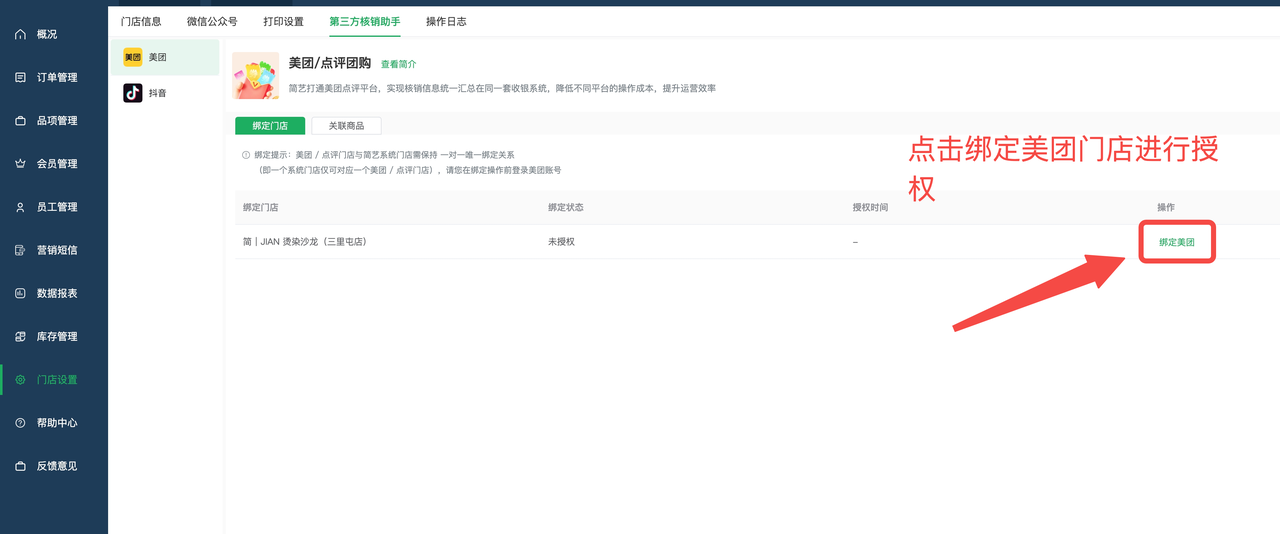Click the 订单管理 order icon
1280x534 pixels.
[x=20, y=77]
